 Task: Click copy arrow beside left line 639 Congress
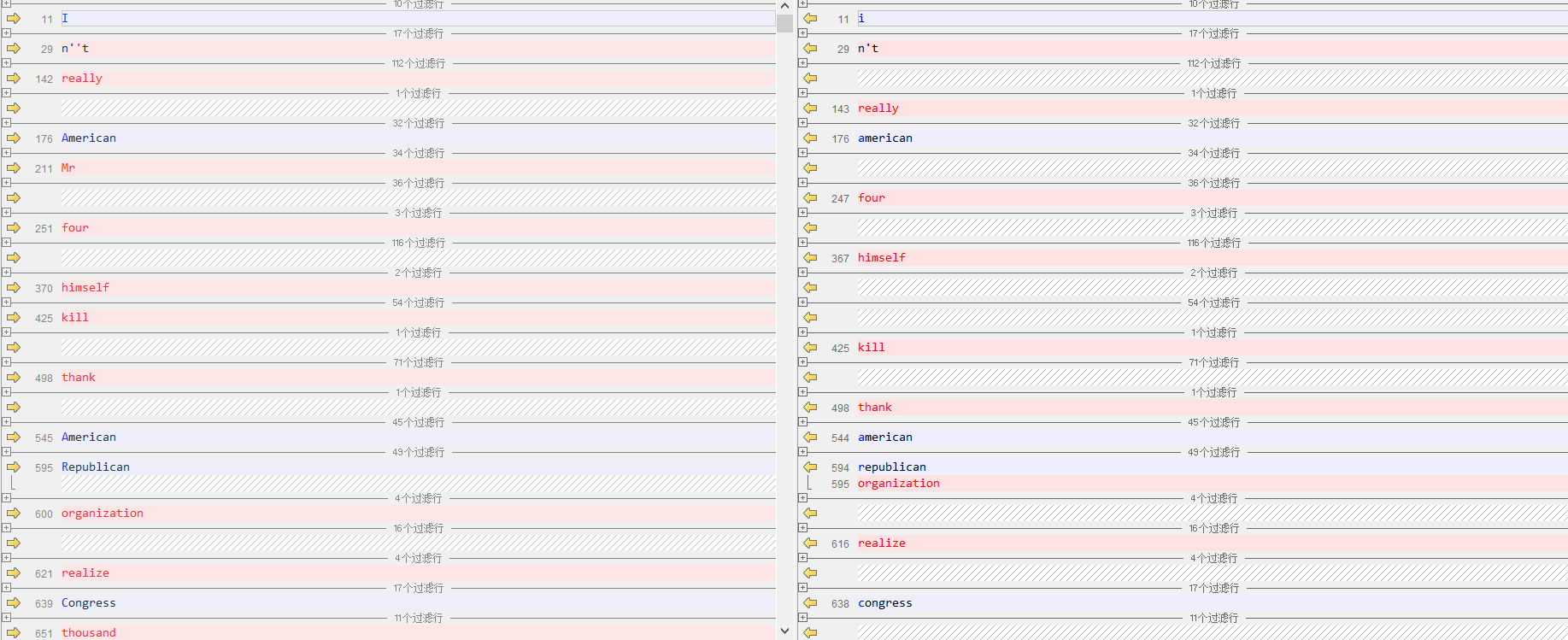coord(14,603)
